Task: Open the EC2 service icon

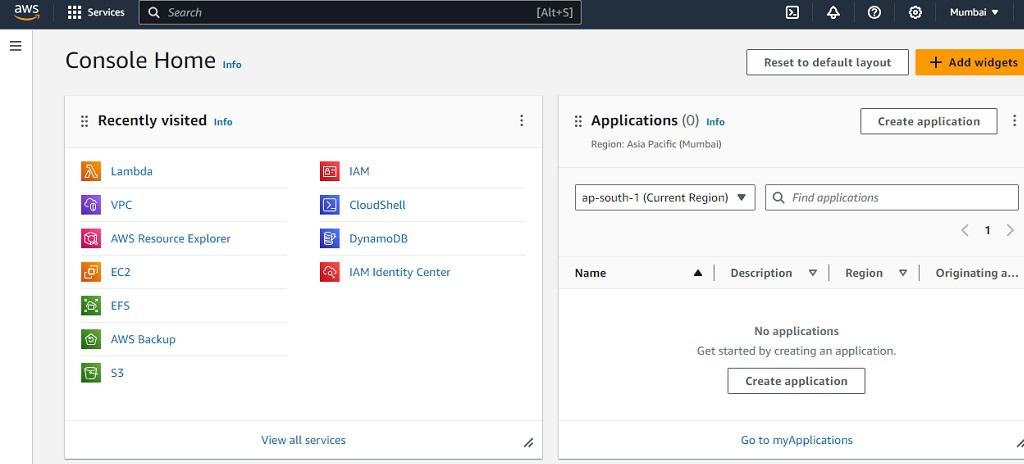Action: pos(91,272)
